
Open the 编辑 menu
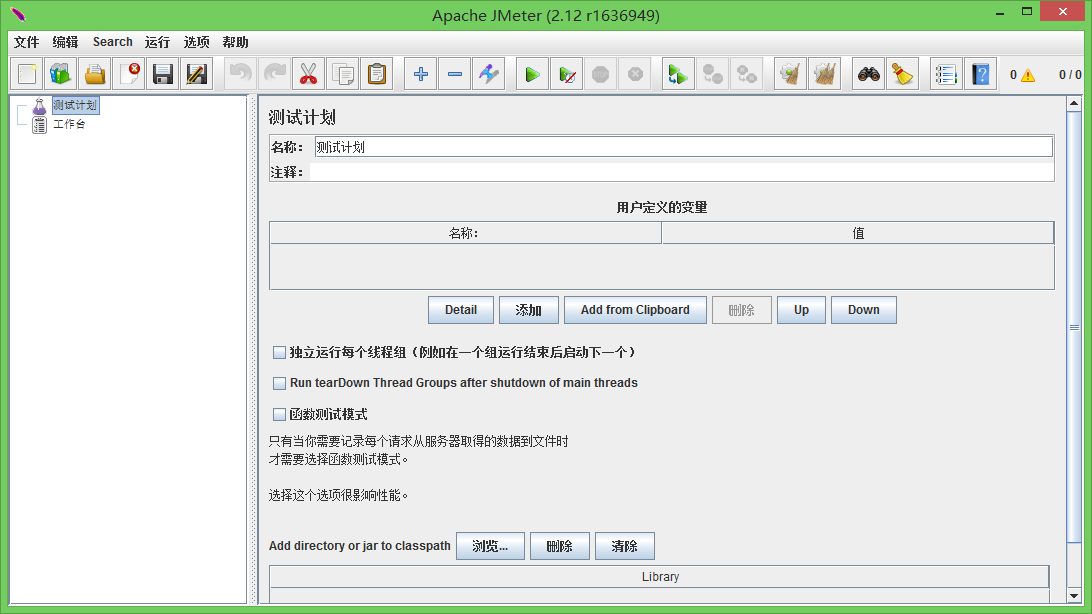(x=65, y=42)
